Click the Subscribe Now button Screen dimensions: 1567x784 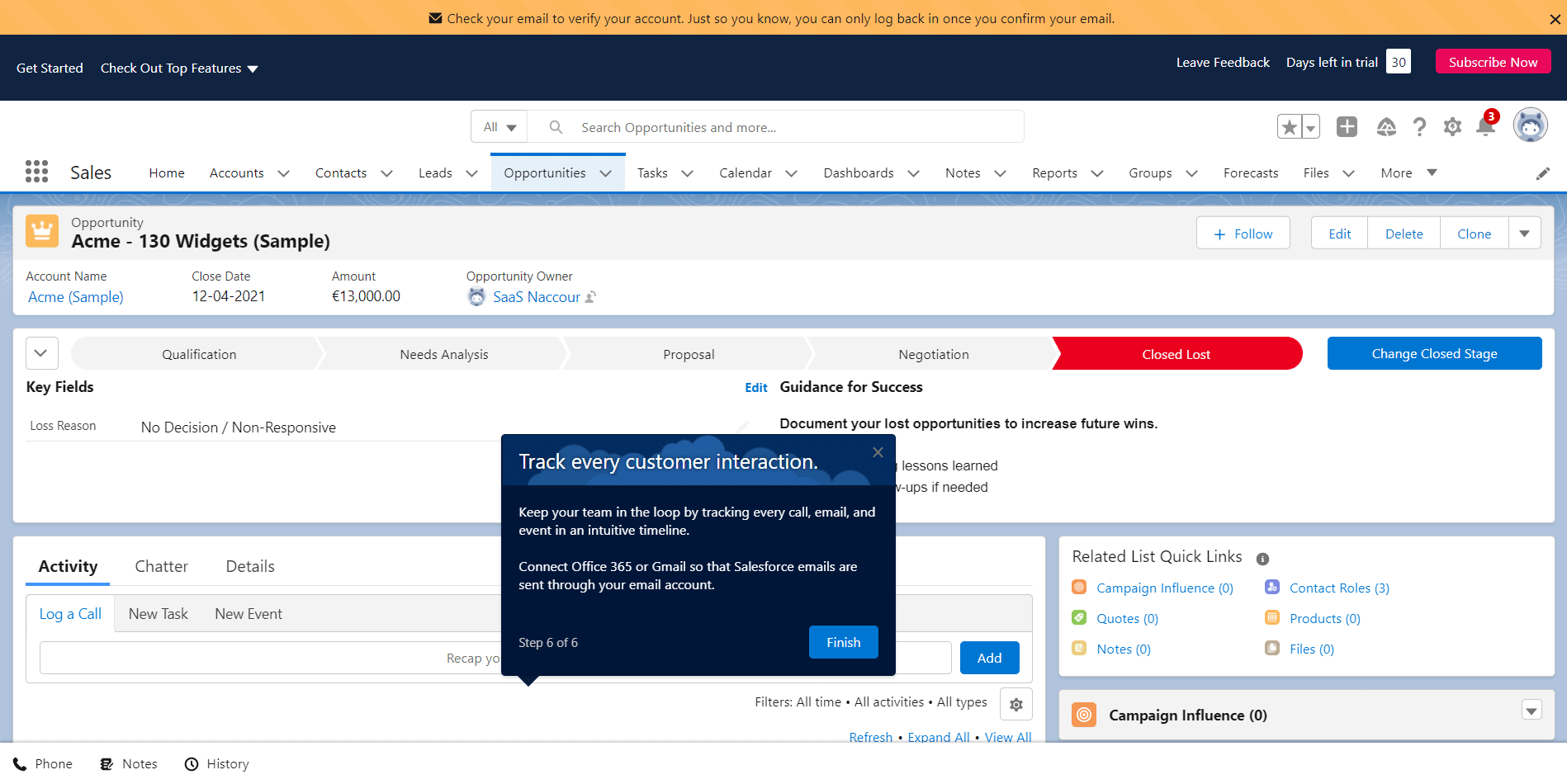tap(1494, 62)
